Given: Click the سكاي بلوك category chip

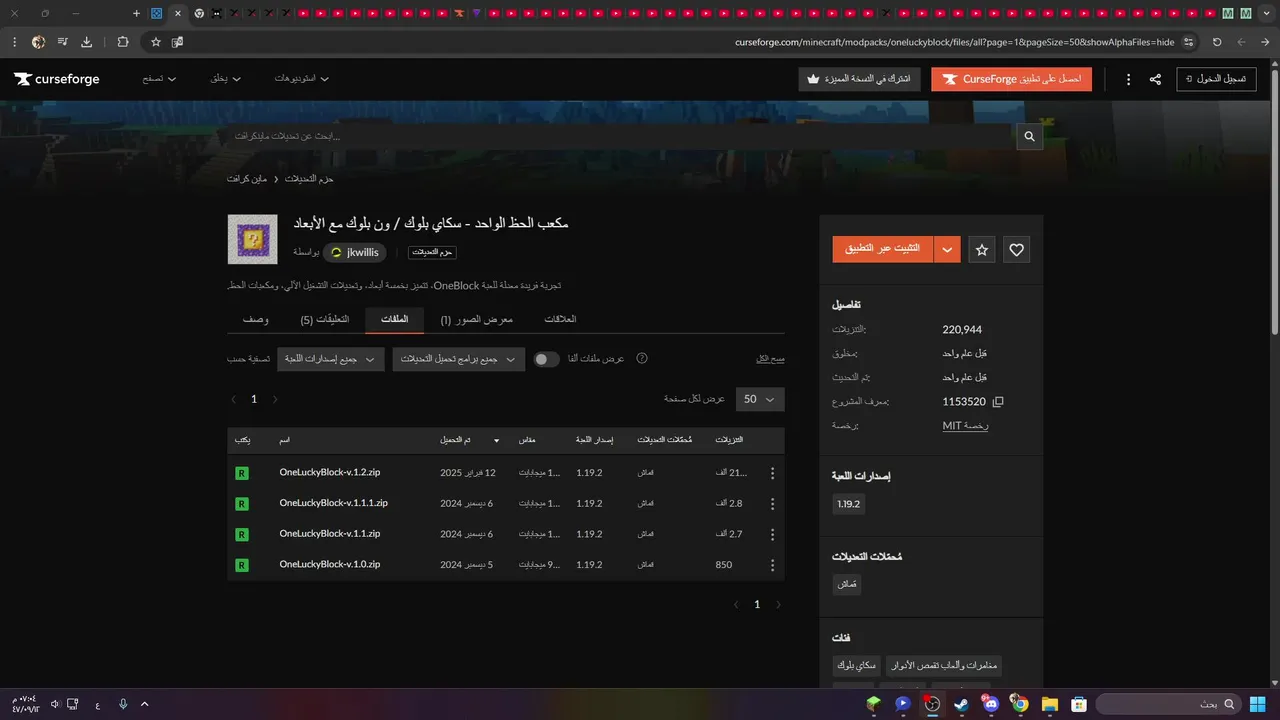Looking at the screenshot, I should click(x=857, y=665).
